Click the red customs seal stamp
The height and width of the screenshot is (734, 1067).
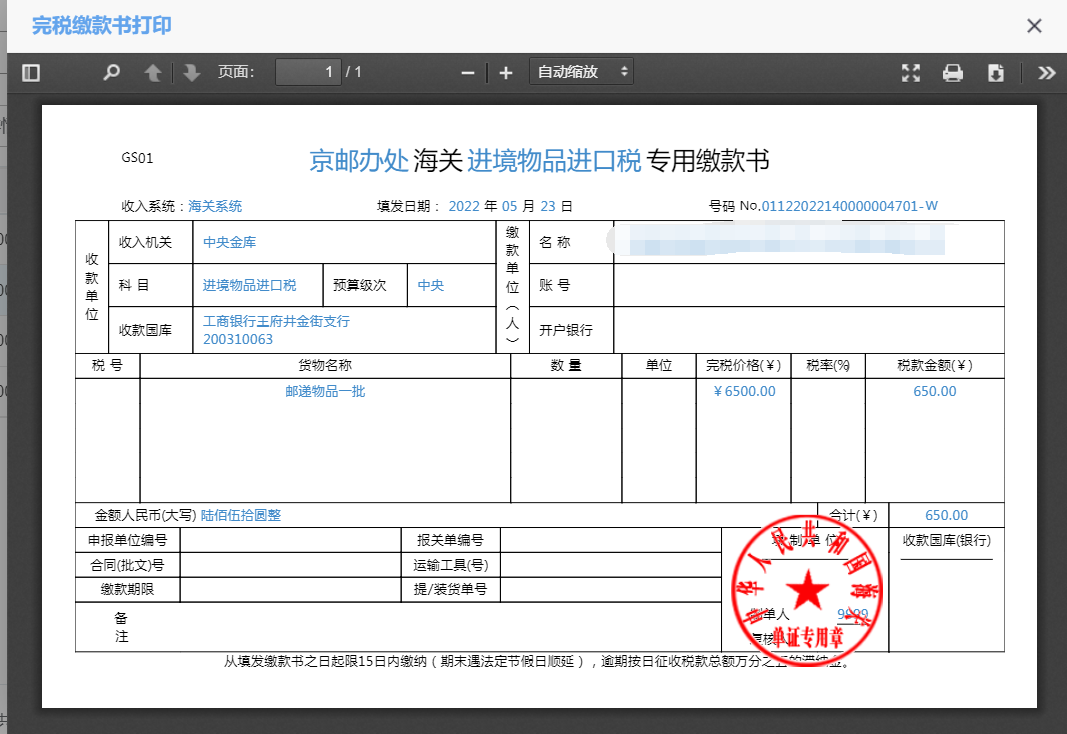click(807, 590)
